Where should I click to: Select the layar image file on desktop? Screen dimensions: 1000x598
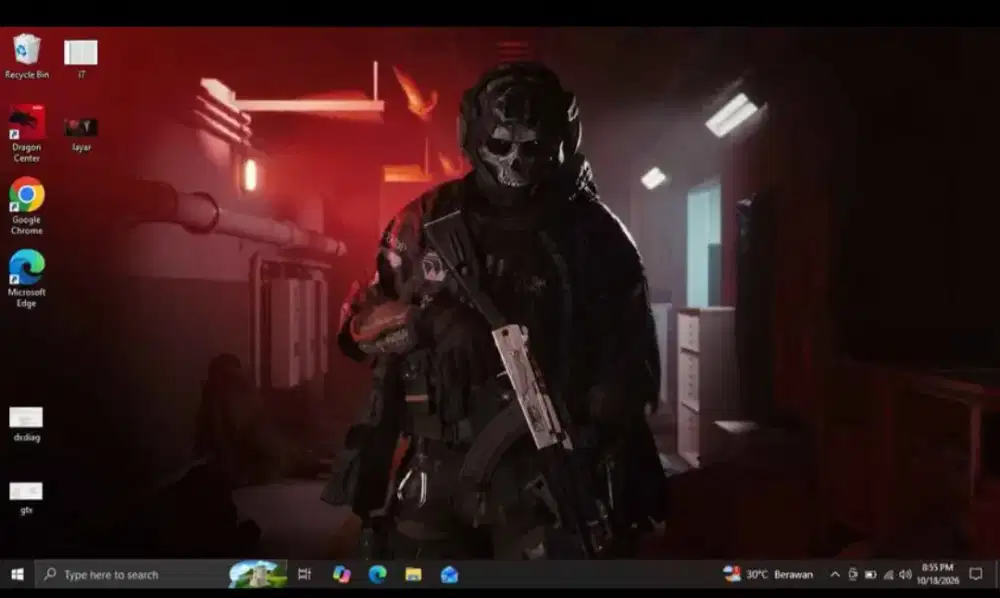click(x=81, y=135)
